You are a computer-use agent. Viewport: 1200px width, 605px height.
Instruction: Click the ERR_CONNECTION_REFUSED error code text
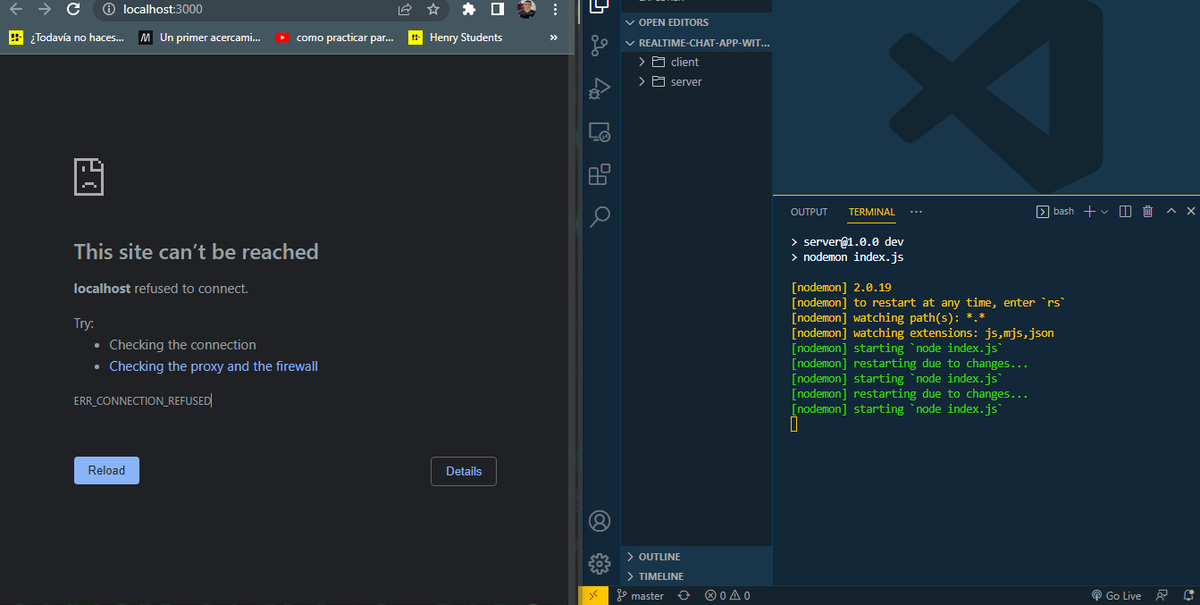click(x=142, y=400)
